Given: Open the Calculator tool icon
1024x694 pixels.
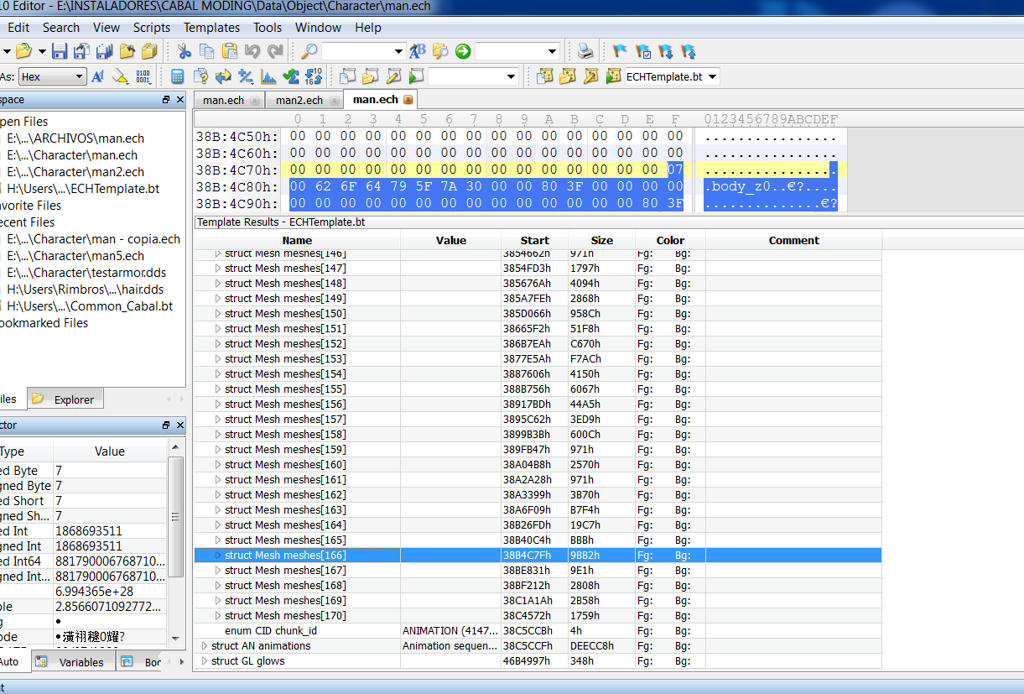Looking at the screenshot, I should click(177, 76).
